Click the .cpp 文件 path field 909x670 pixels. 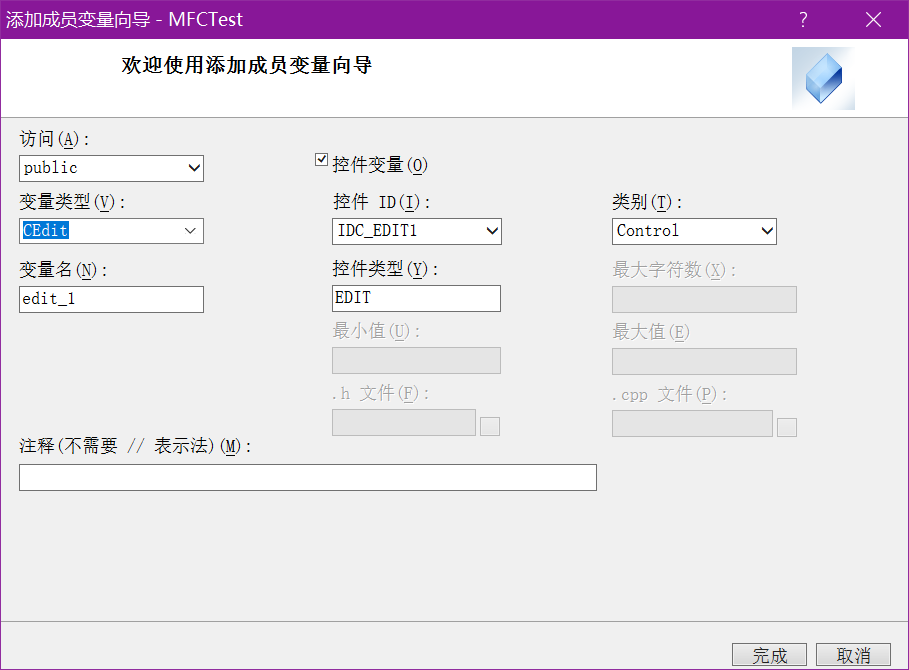click(692, 423)
